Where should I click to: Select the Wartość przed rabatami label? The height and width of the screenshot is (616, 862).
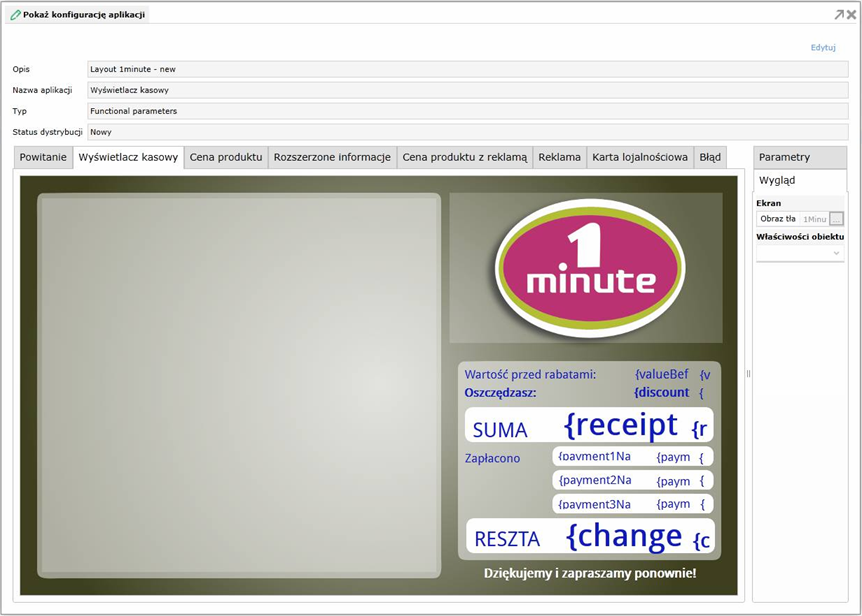pos(530,375)
